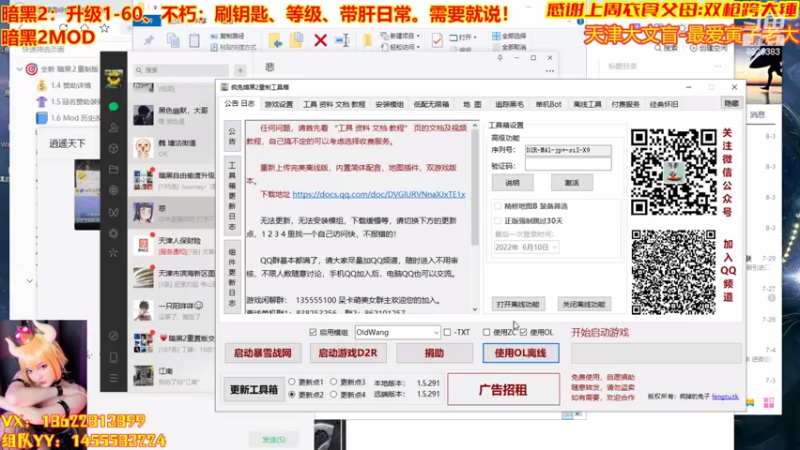Switch to 工具 资料 文档 教程 tab

point(334,105)
